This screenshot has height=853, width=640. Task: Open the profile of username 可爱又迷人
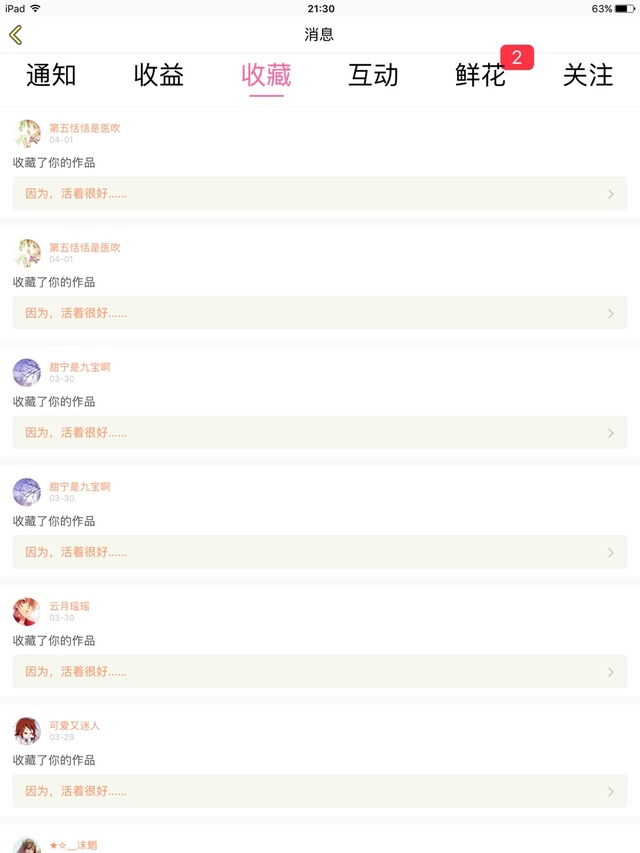point(75,726)
